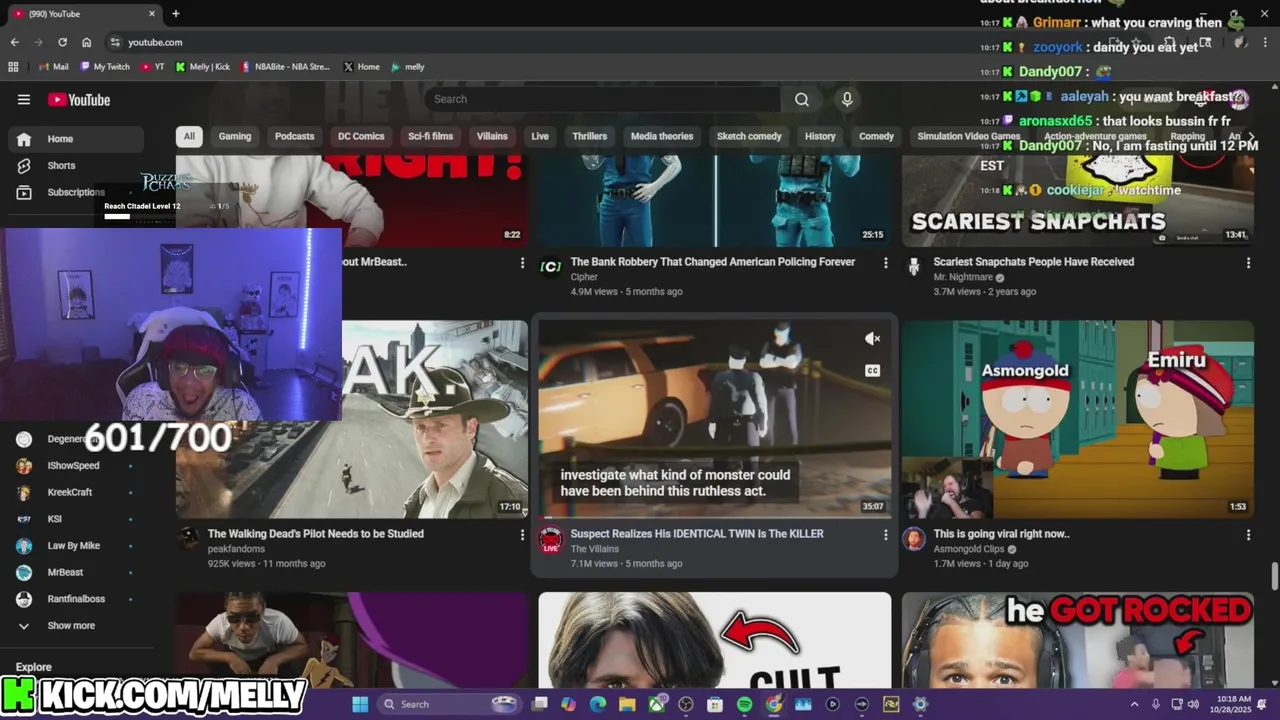Click the YouTube logo
This screenshot has height=720, width=1280.
pos(79,99)
